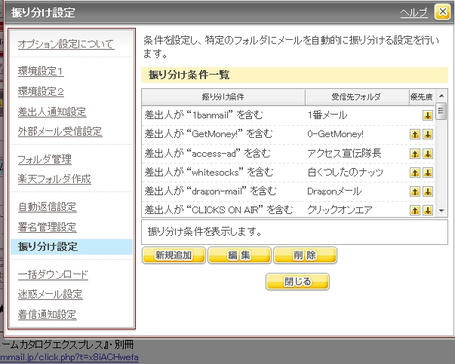
Task: Click the 新規追加 button
Action: pos(174,255)
